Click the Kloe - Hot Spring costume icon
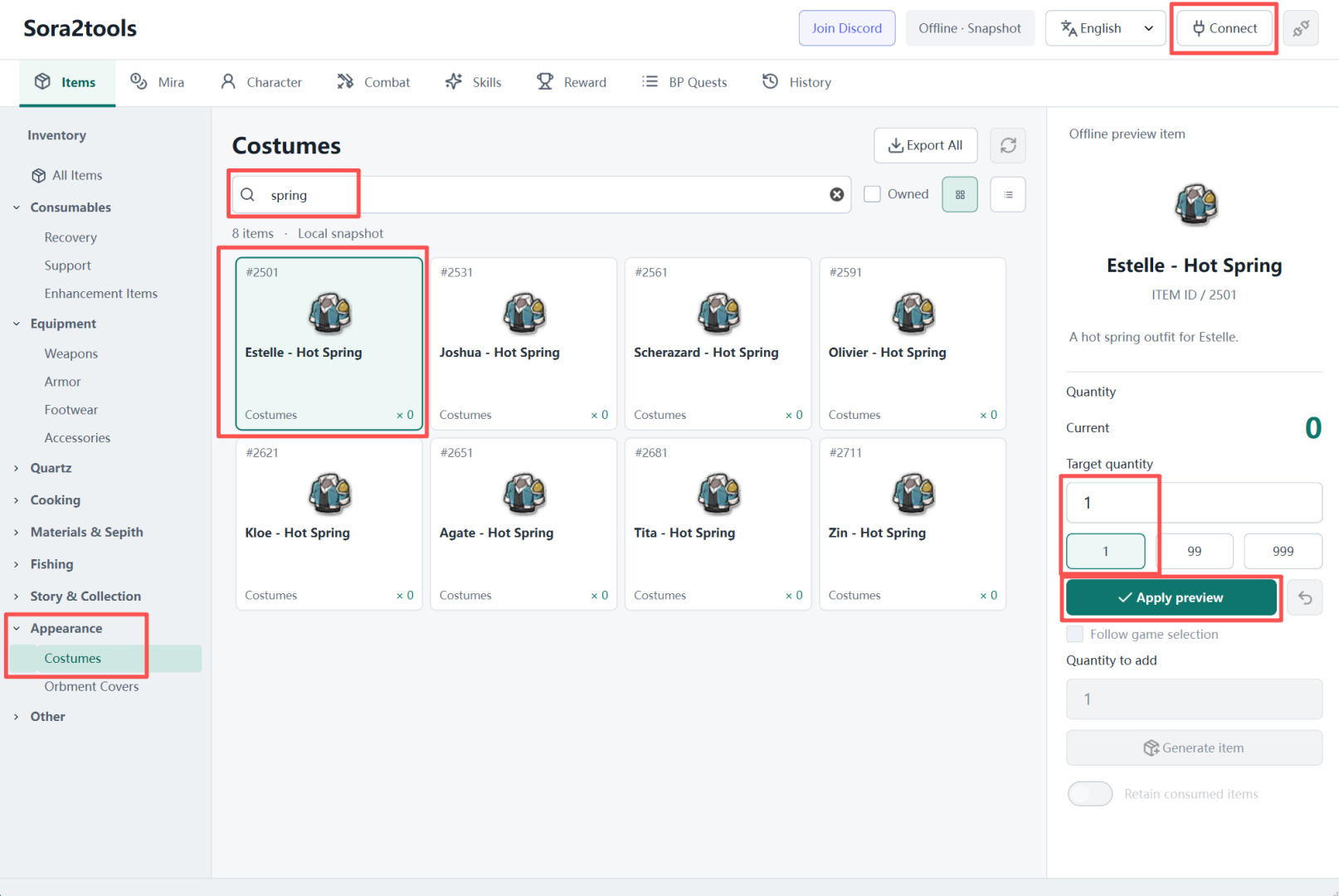Image resolution: width=1339 pixels, height=896 pixels. click(330, 494)
